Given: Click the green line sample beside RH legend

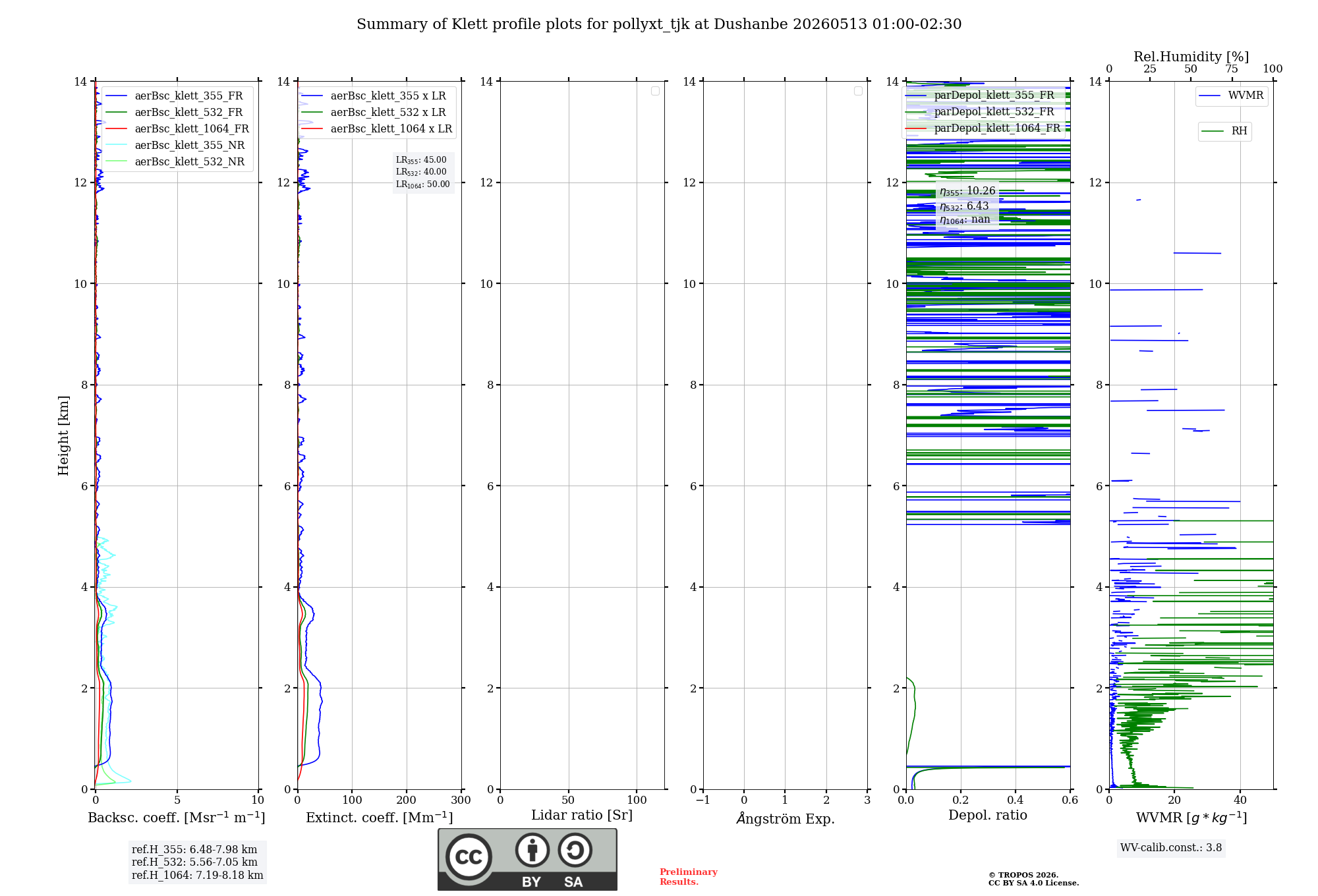Looking at the screenshot, I should pyautogui.click(x=1213, y=132).
